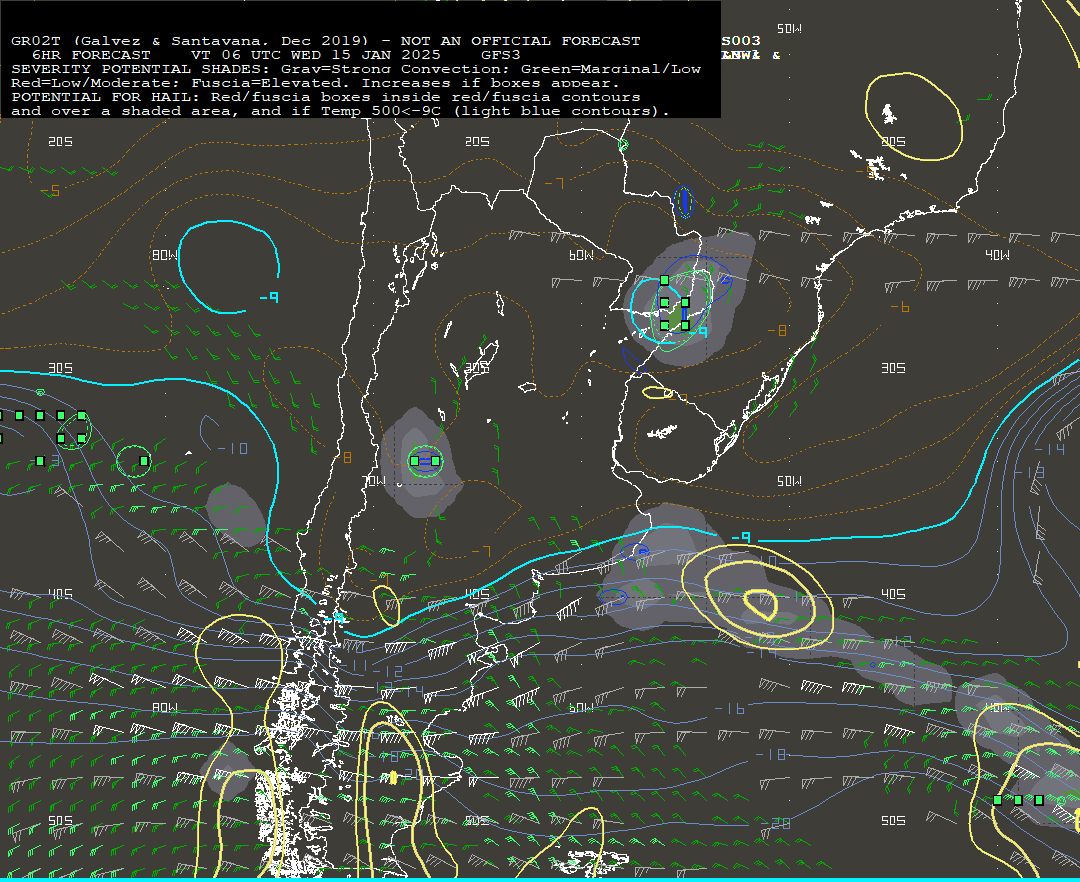1080x882 pixels.
Task: Click the 'SEVERITY POTENTIAL SHADES' legend line
Action: [x=355, y=69]
